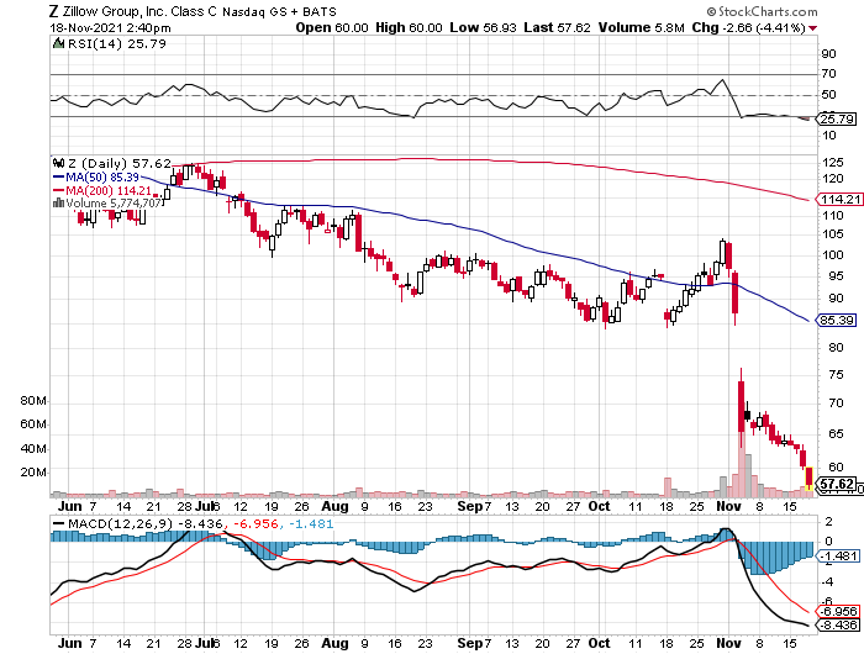Screen dimensions: 864x654
Task: Click Nov on the price chart date axis
Action: (x=728, y=506)
